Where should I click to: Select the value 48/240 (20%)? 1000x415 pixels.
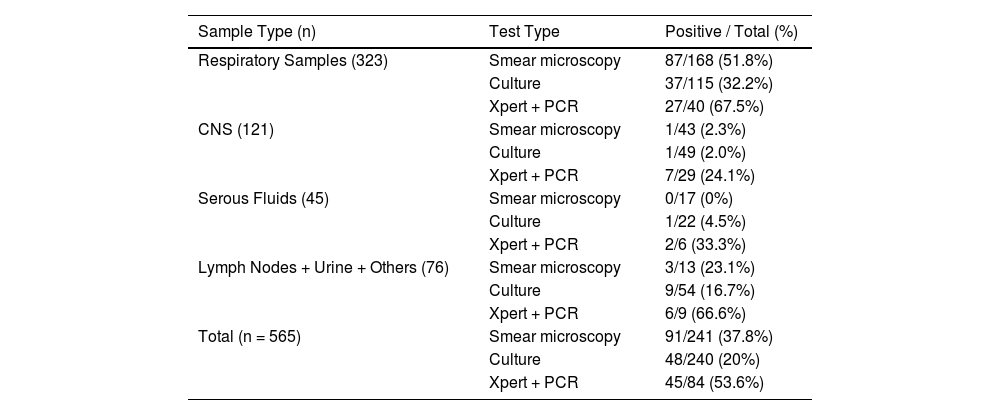click(x=712, y=360)
